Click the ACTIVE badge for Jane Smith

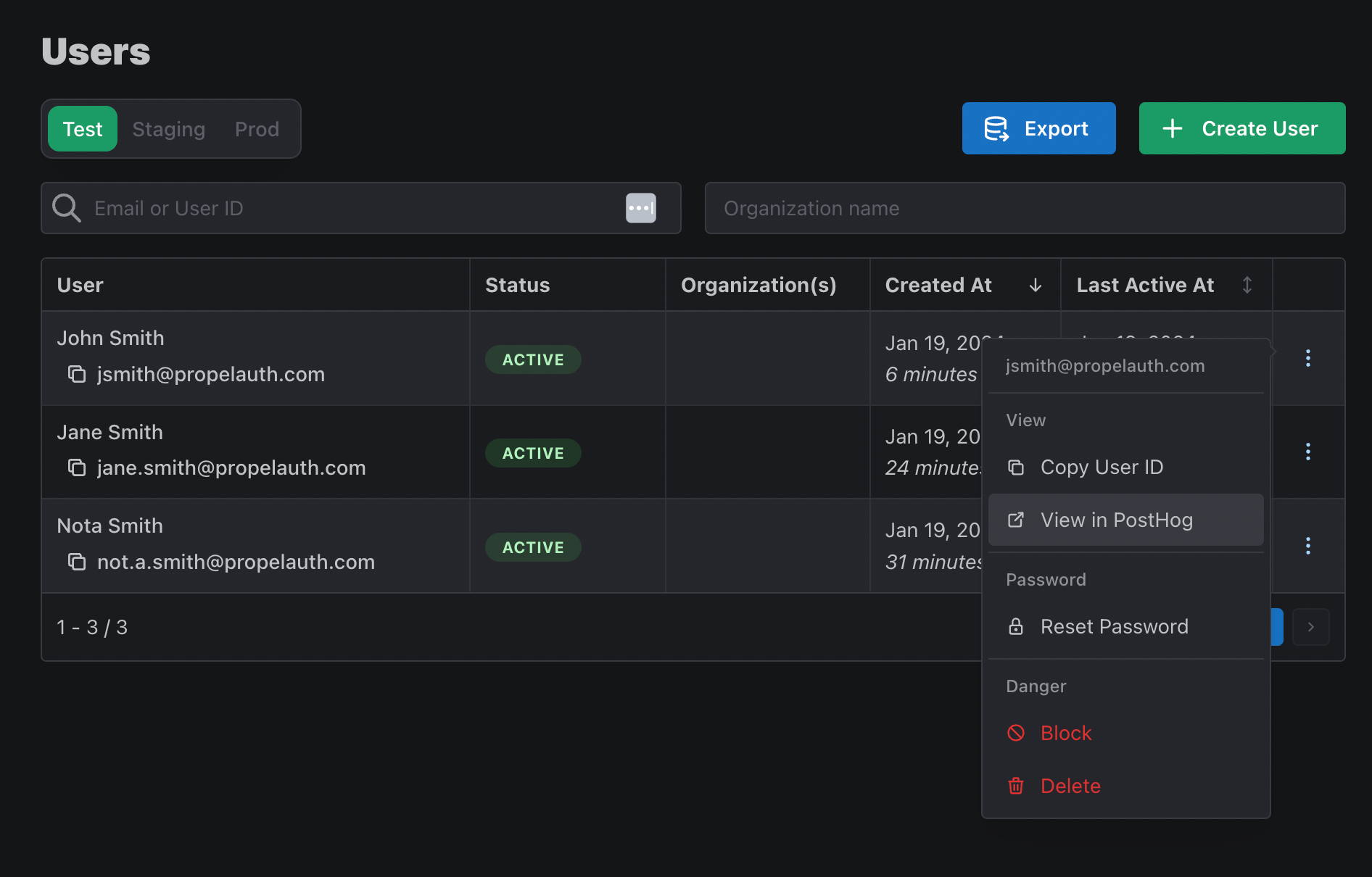[533, 453]
